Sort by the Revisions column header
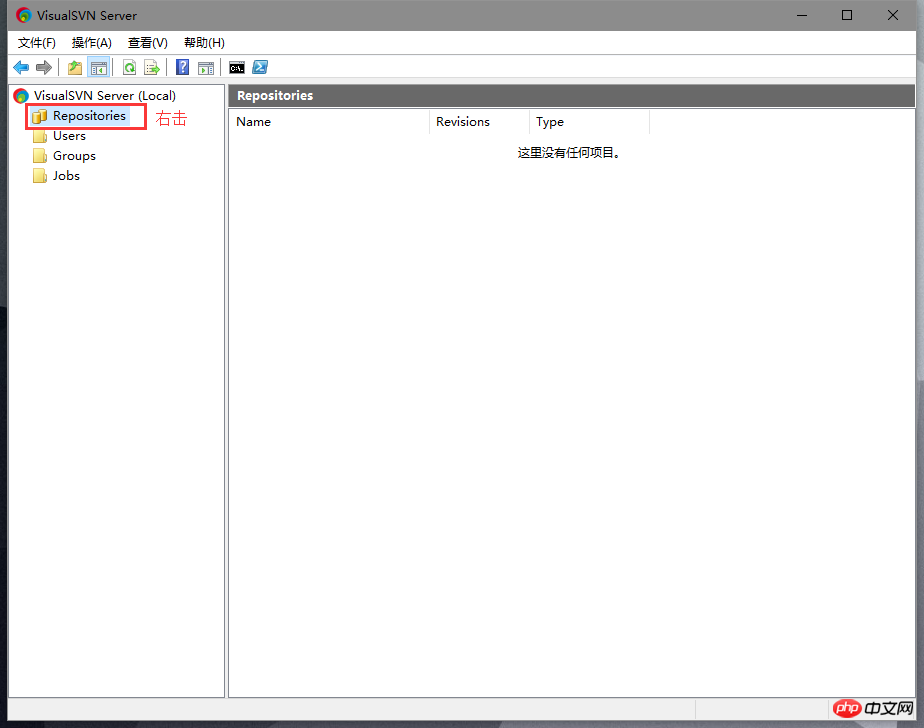 pyautogui.click(x=480, y=122)
